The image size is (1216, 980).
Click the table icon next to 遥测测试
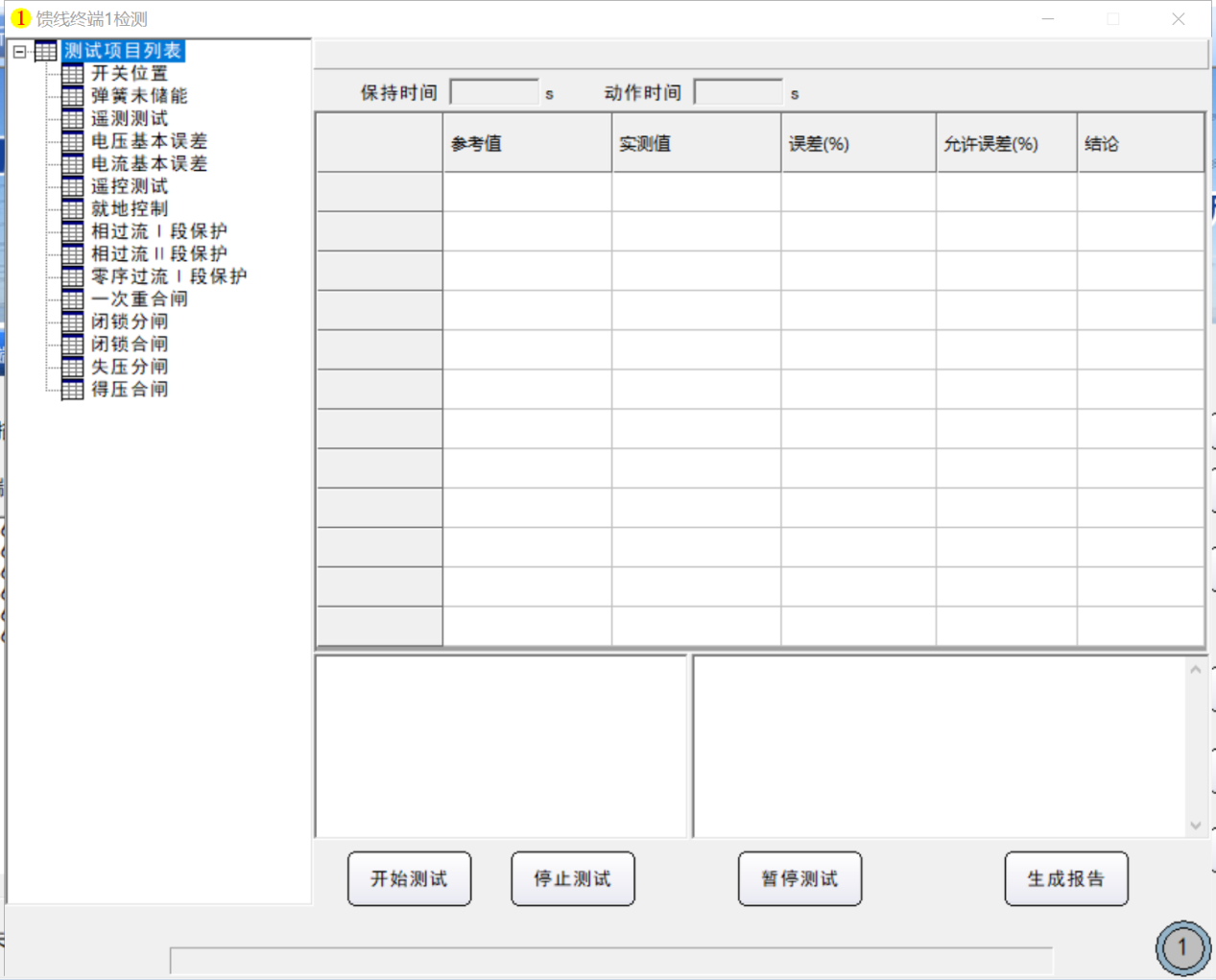pyautogui.click(x=72, y=119)
